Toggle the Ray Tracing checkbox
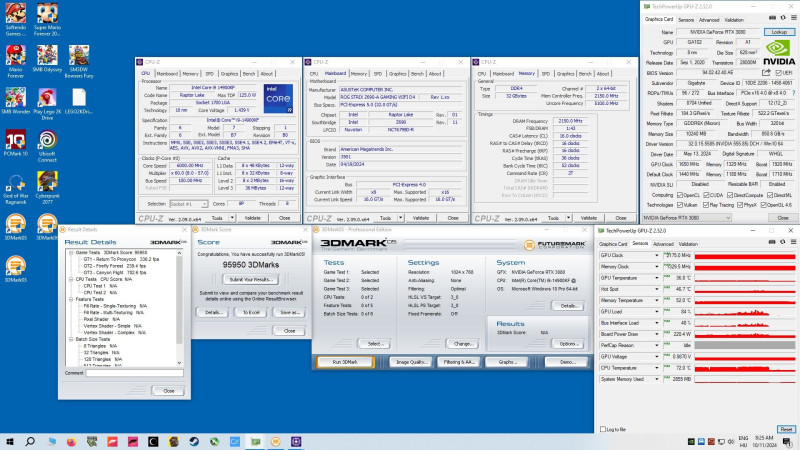The width and height of the screenshot is (800, 450). [706, 205]
